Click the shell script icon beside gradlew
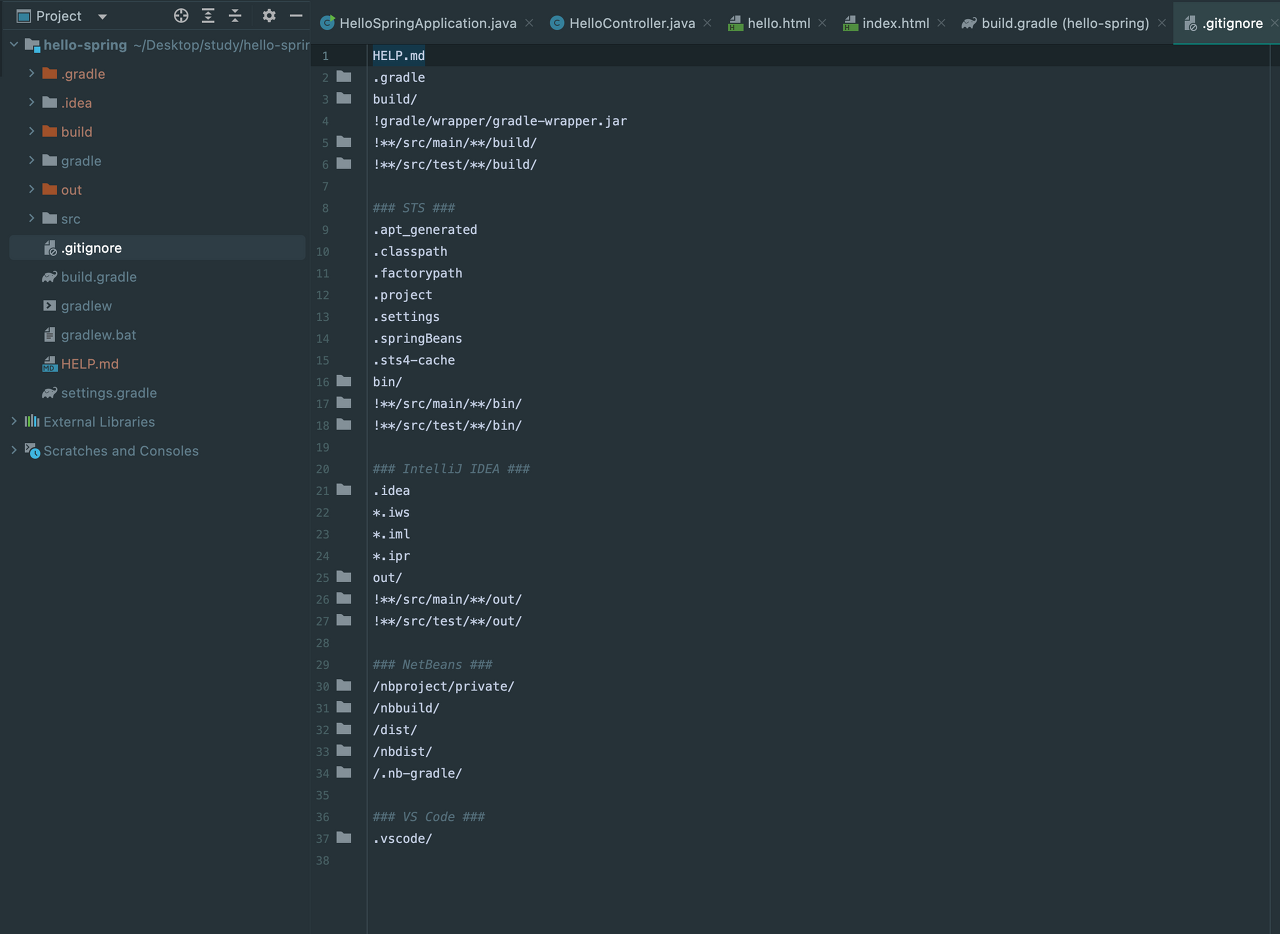 click(50, 306)
